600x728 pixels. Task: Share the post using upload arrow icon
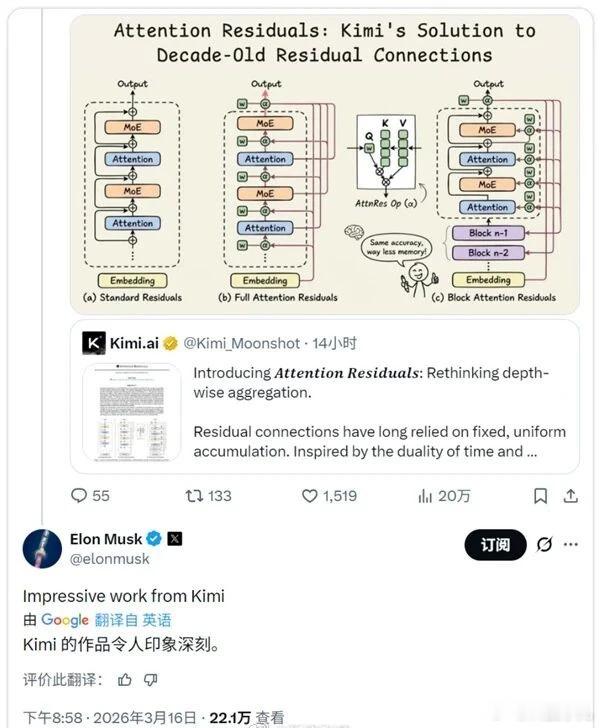[571, 496]
